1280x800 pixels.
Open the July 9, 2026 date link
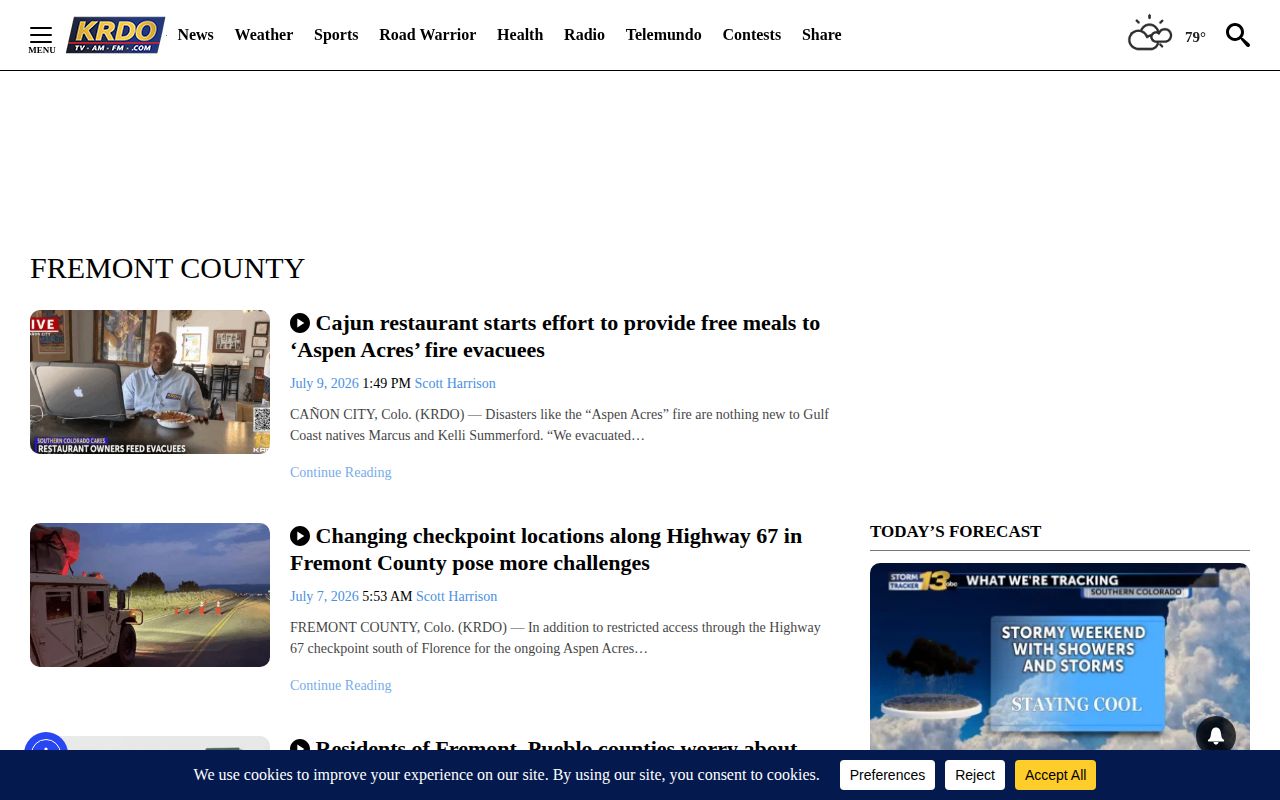coord(324,383)
